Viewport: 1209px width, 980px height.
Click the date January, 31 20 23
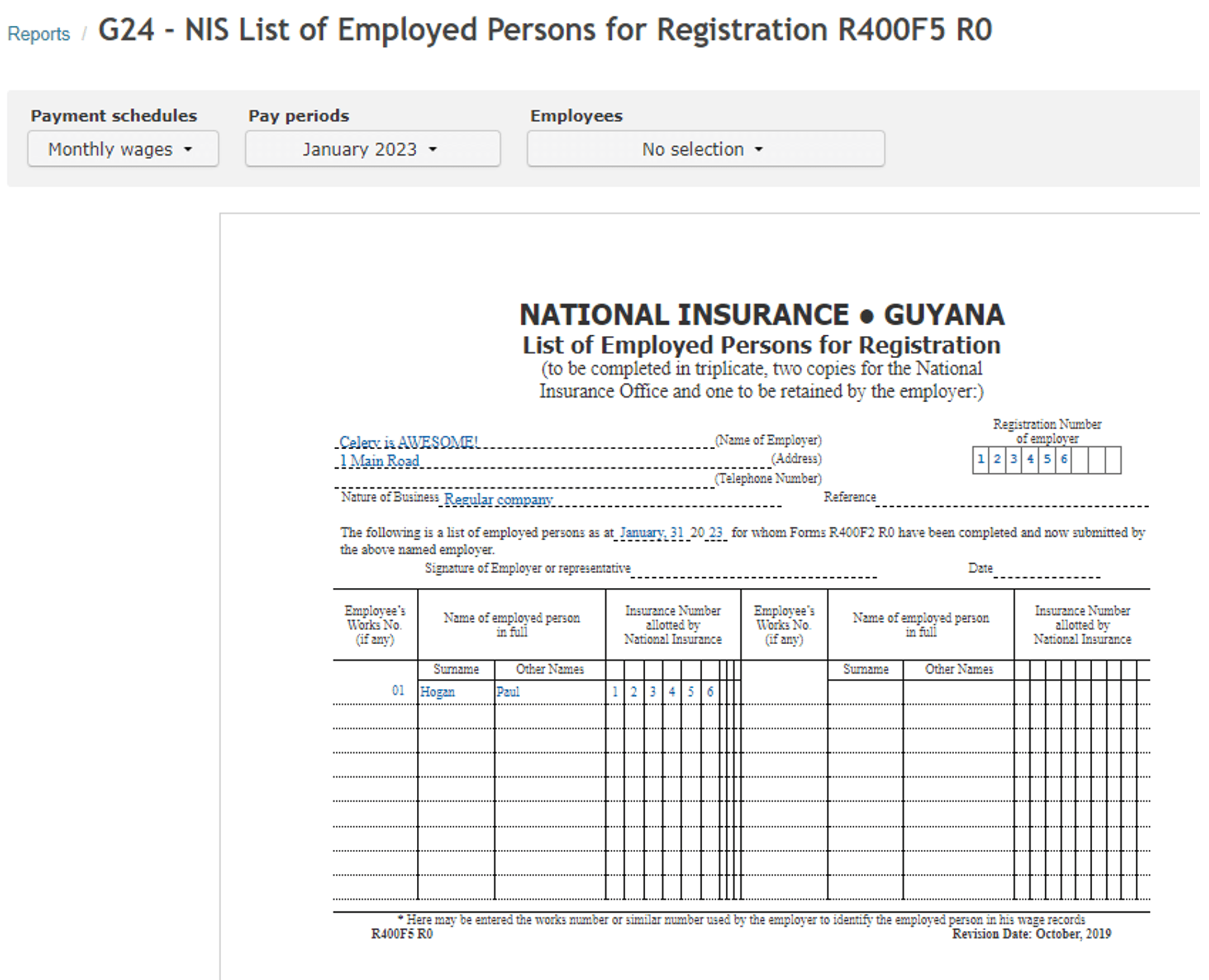[671, 532]
